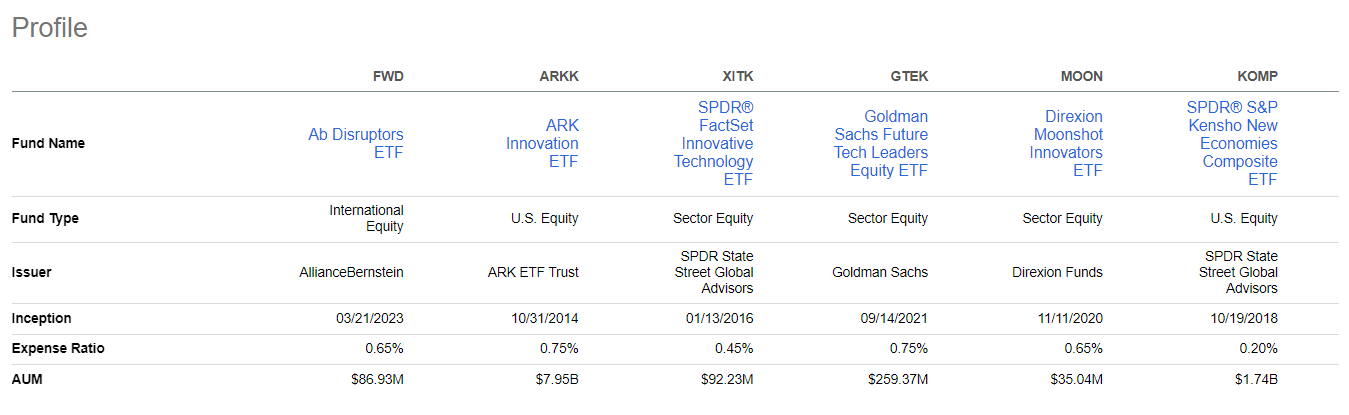Select the Fund Name row label
The image size is (1349, 415).
pos(48,143)
